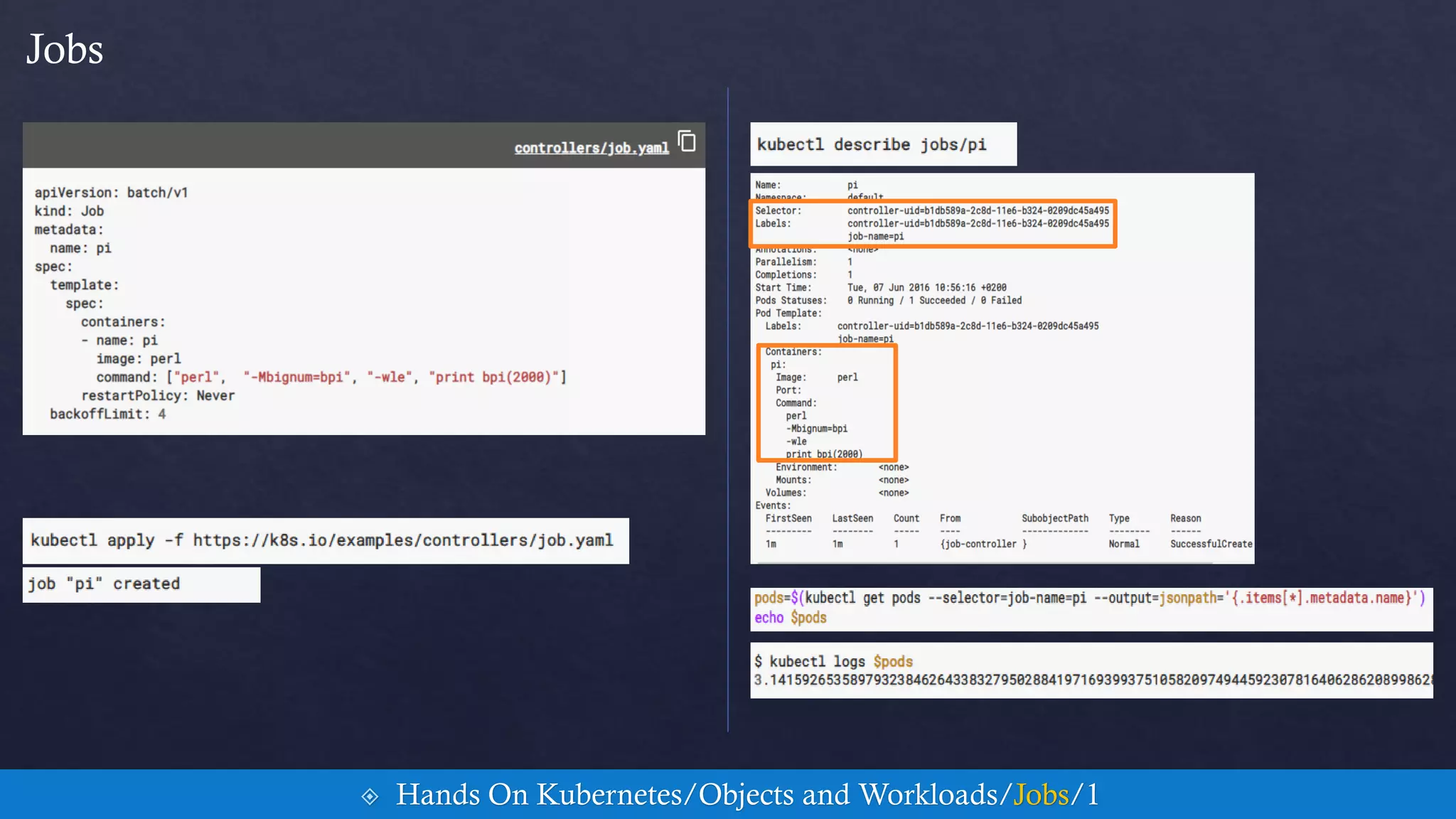Screen dimensions: 1456x819
Task: Click the command line with perl arguments
Action: [331, 378]
